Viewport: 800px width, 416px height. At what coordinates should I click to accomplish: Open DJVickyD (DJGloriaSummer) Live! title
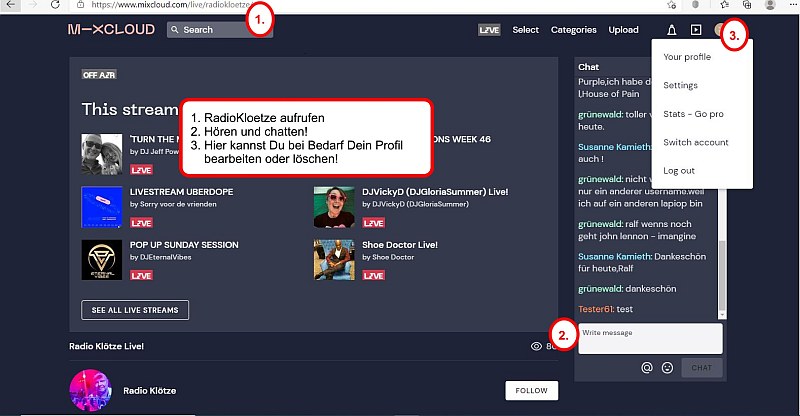click(435, 192)
